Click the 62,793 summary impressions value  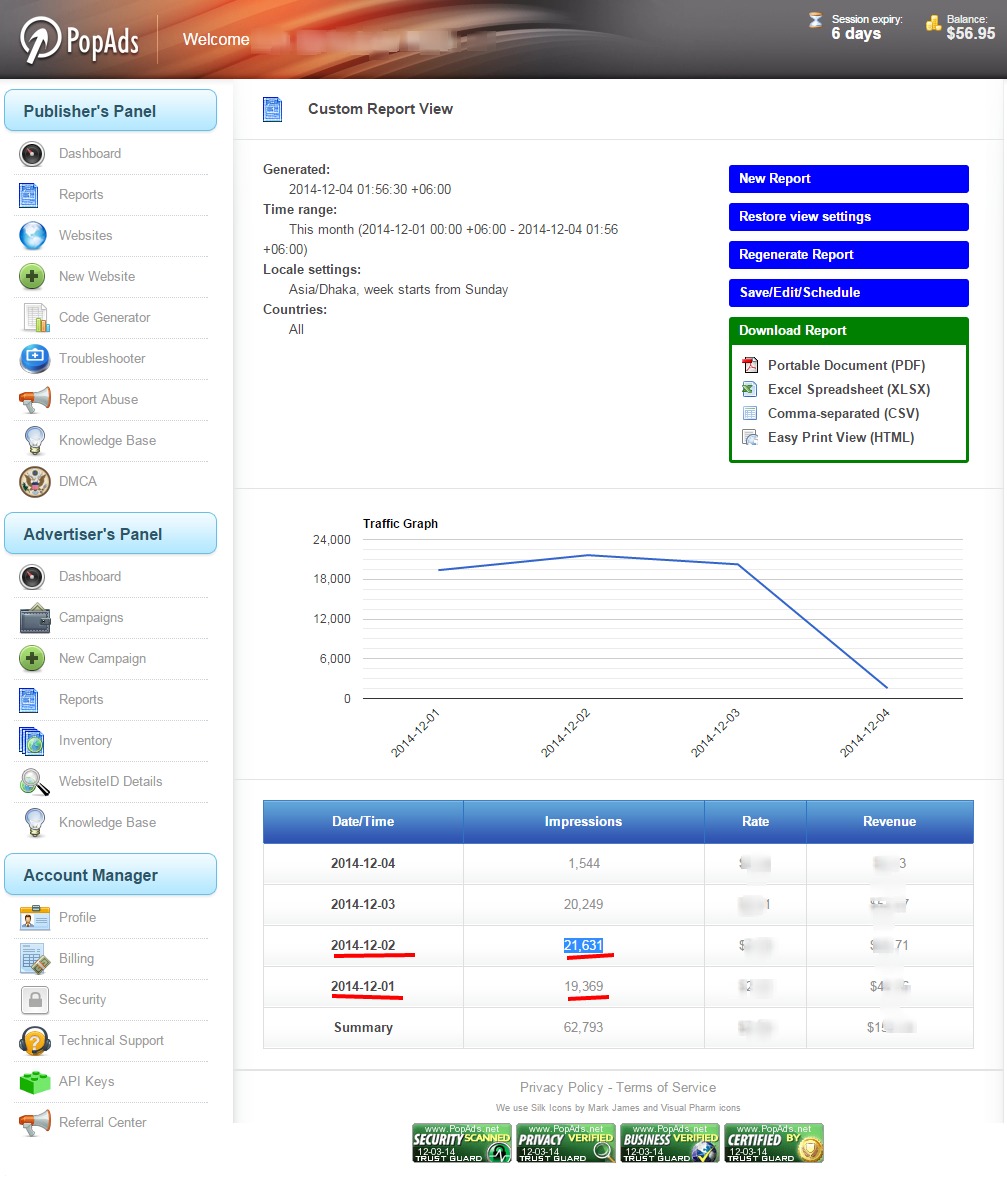coord(584,1028)
